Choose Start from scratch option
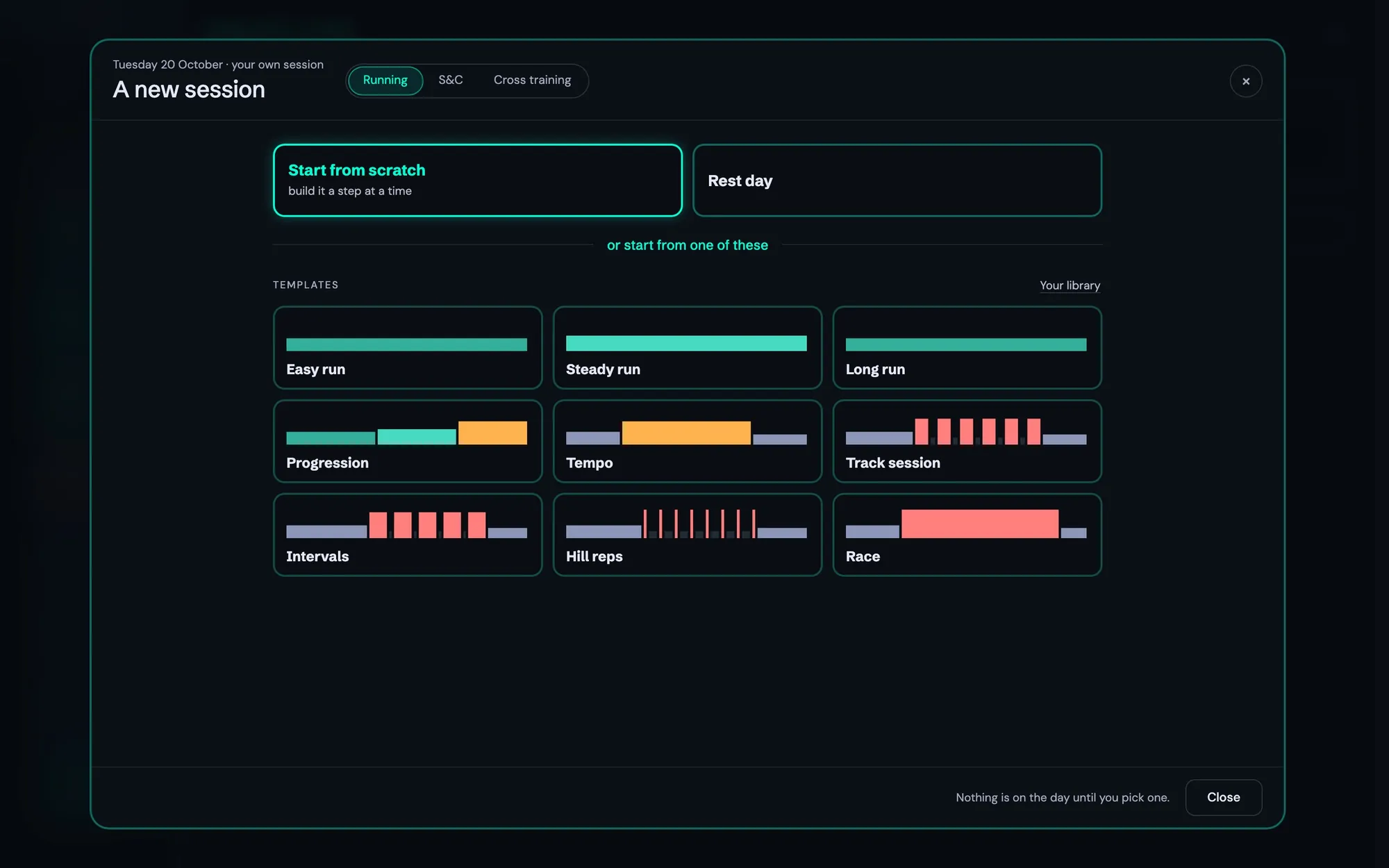1389x868 pixels. [x=478, y=181]
